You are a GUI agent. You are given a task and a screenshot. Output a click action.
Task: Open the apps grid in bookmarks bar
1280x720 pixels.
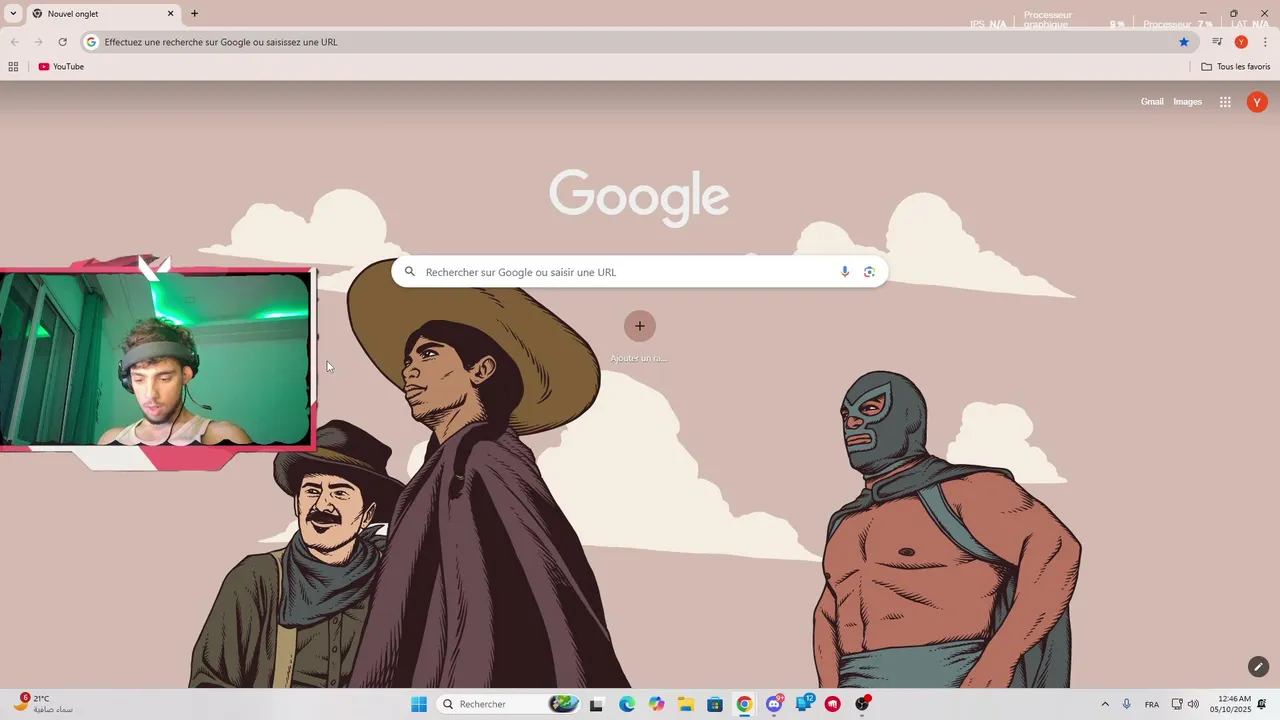(13, 67)
